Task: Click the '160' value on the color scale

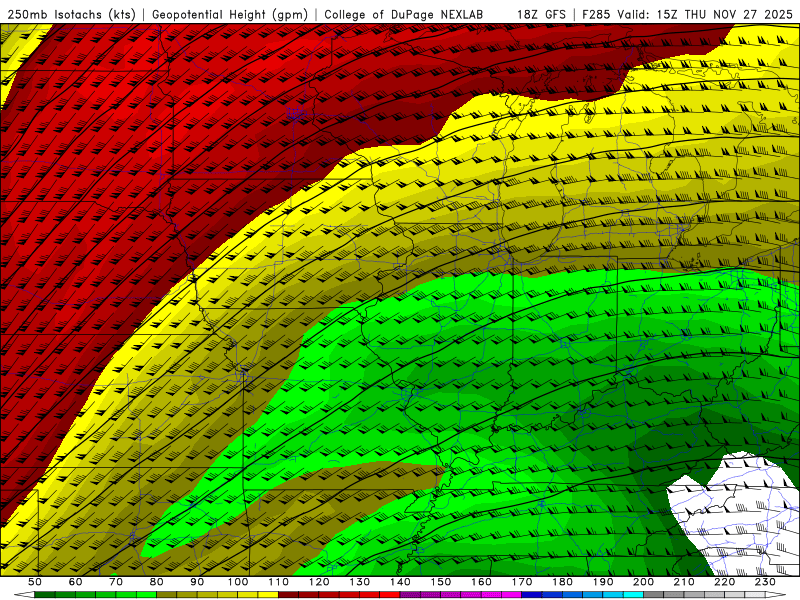Action: (x=481, y=582)
